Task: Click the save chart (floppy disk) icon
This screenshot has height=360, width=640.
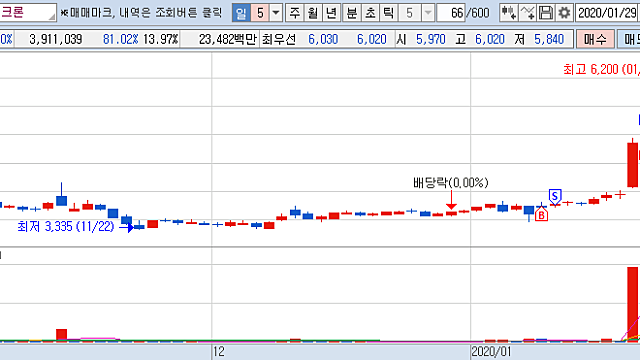Action: [x=546, y=13]
